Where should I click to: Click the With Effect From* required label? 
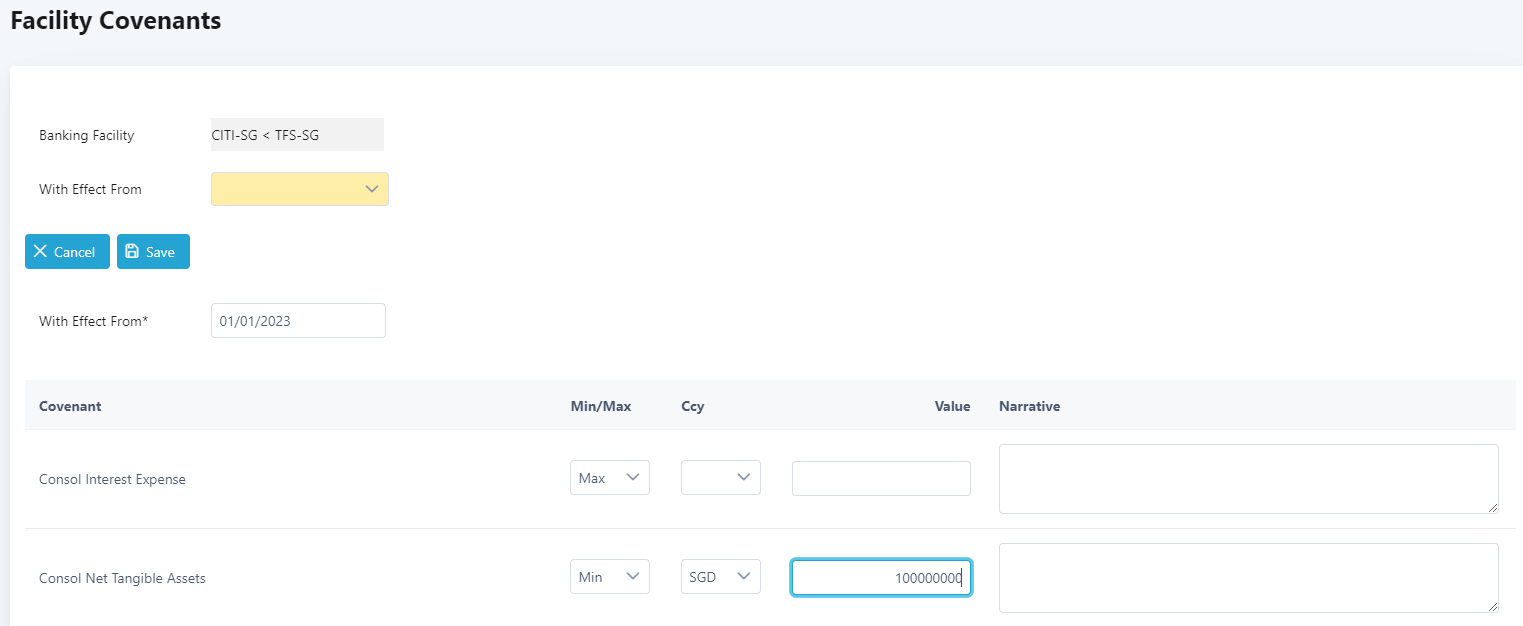click(x=94, y=321)
